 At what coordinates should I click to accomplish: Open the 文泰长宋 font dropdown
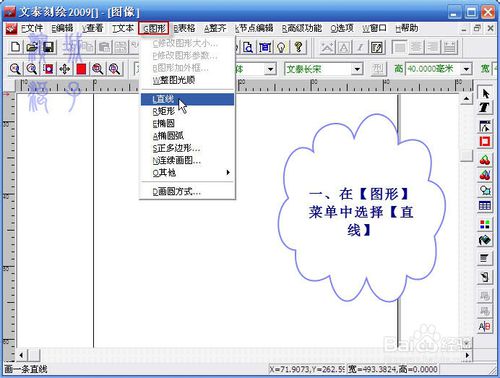click(x=357, y=69)
